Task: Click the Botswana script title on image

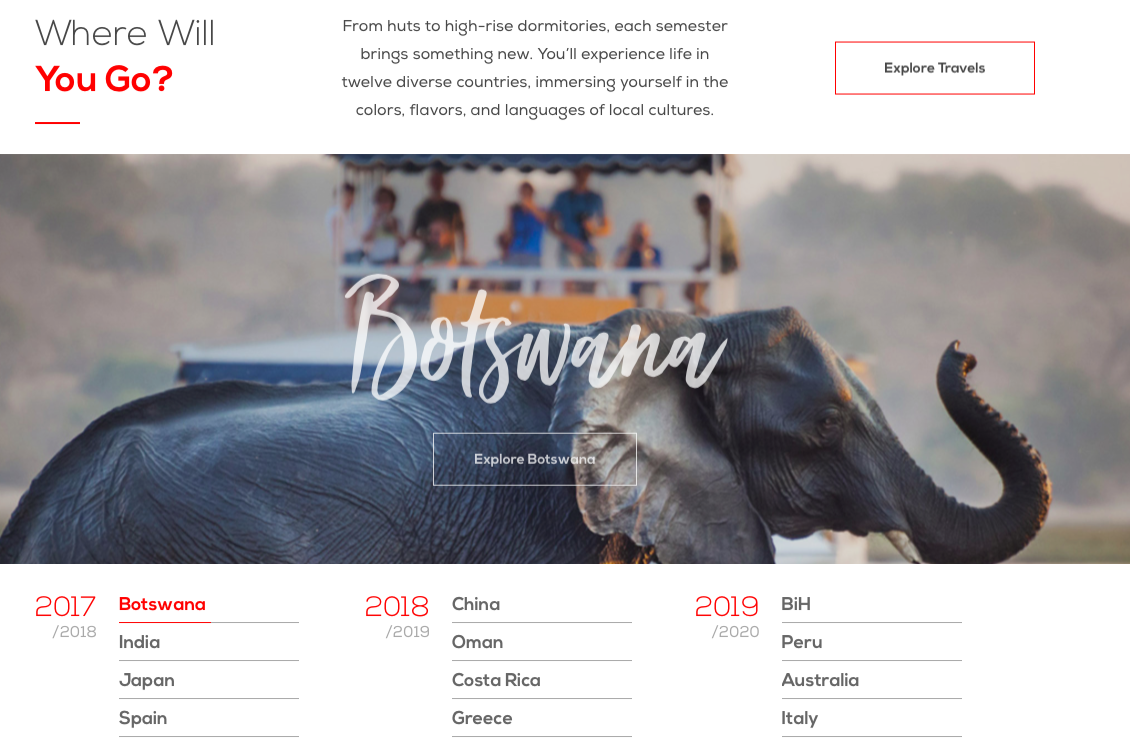Action: [535, 339]
